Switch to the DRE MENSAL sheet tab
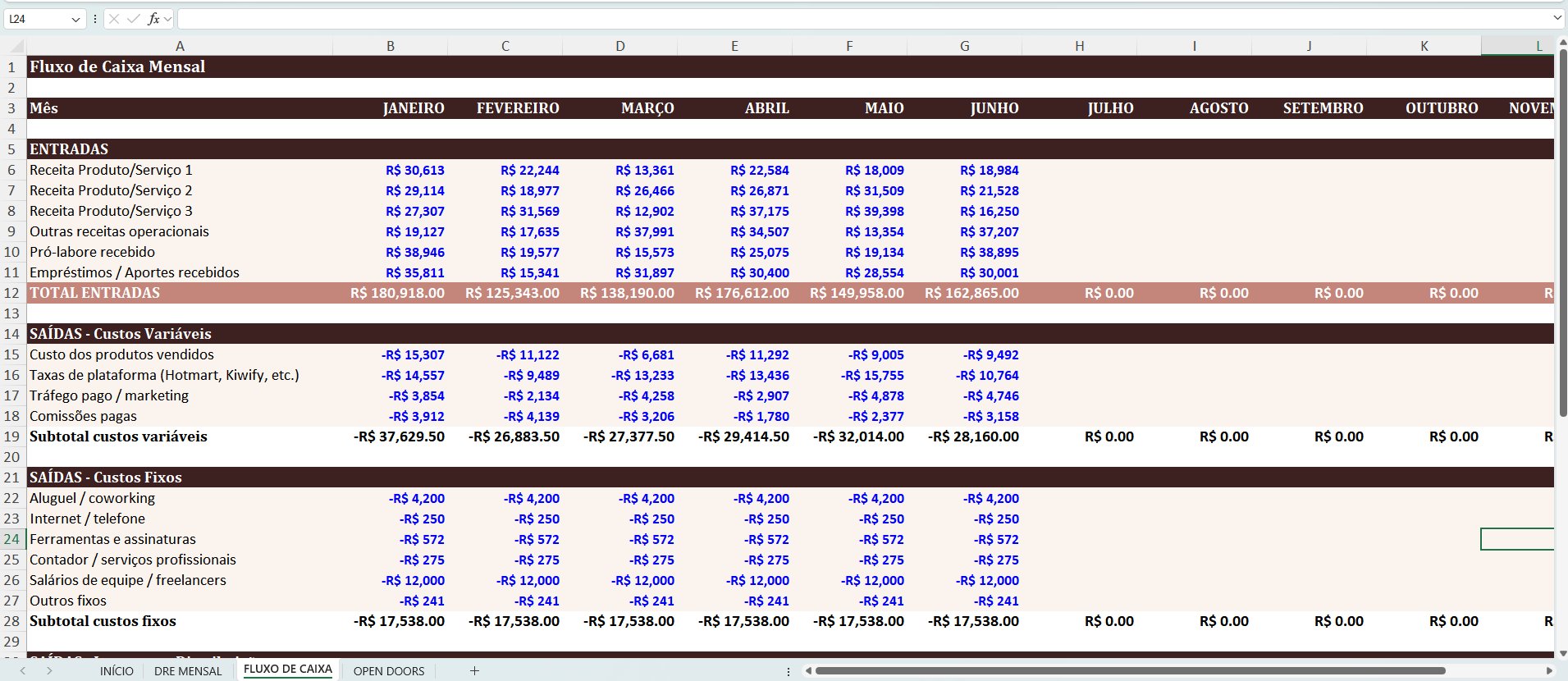The width and height of the screenshot is (1568, 681). point(188,670)
